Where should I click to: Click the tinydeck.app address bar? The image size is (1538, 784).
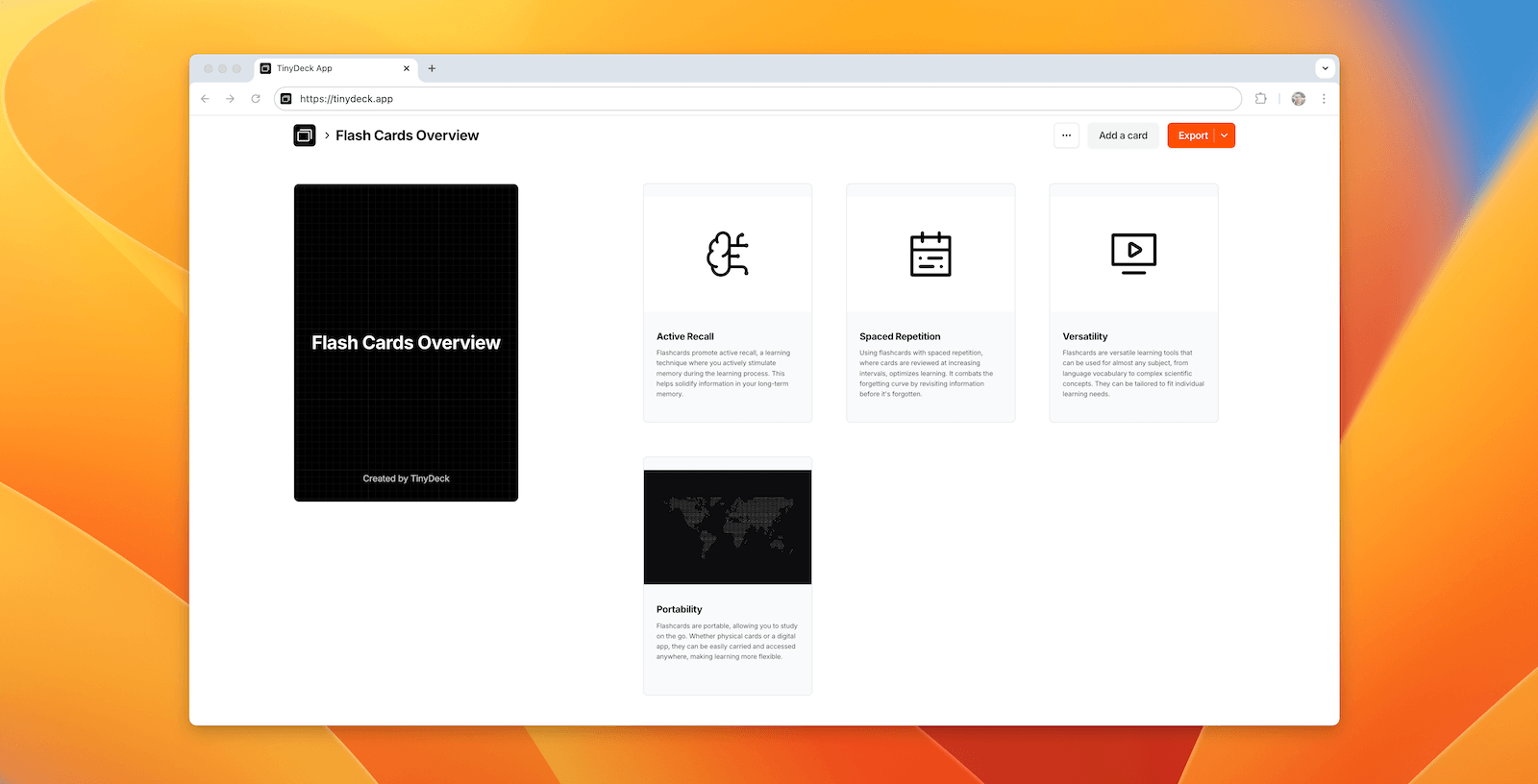(759, 99)
